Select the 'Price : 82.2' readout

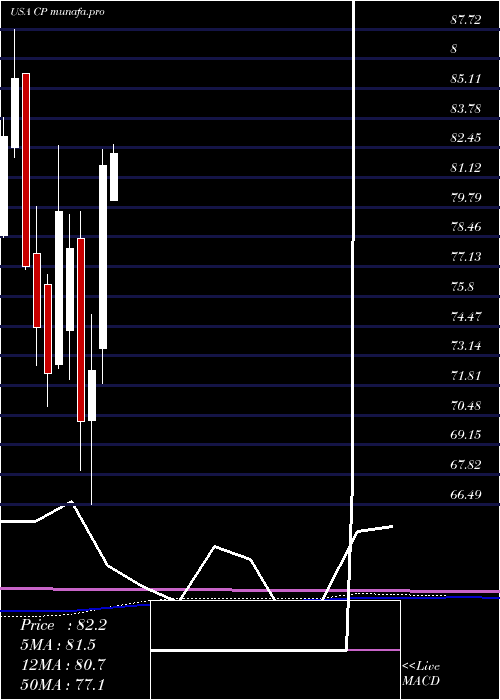point(63,625)
